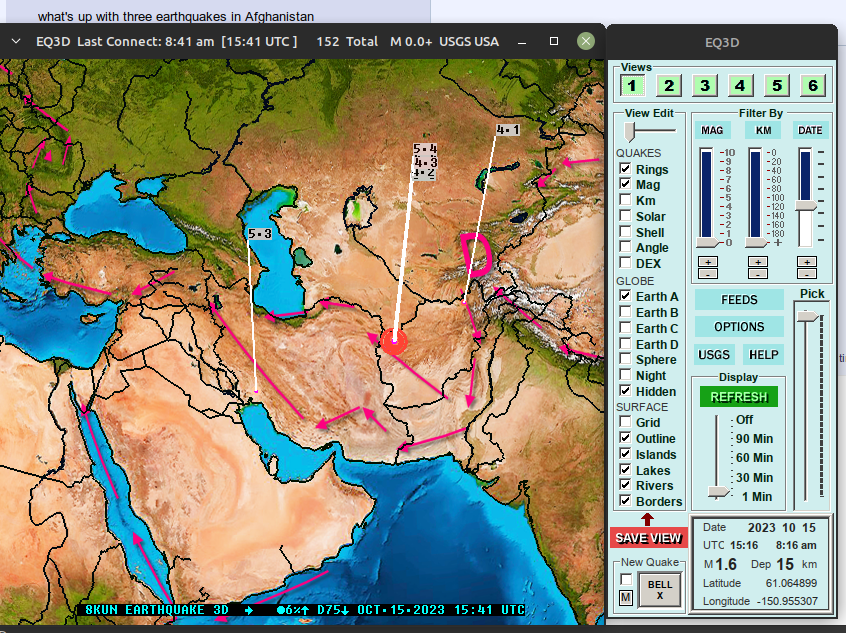Click the MAG filter button
846x633 pixels.
pyautogui.click(x=712, y=130)
